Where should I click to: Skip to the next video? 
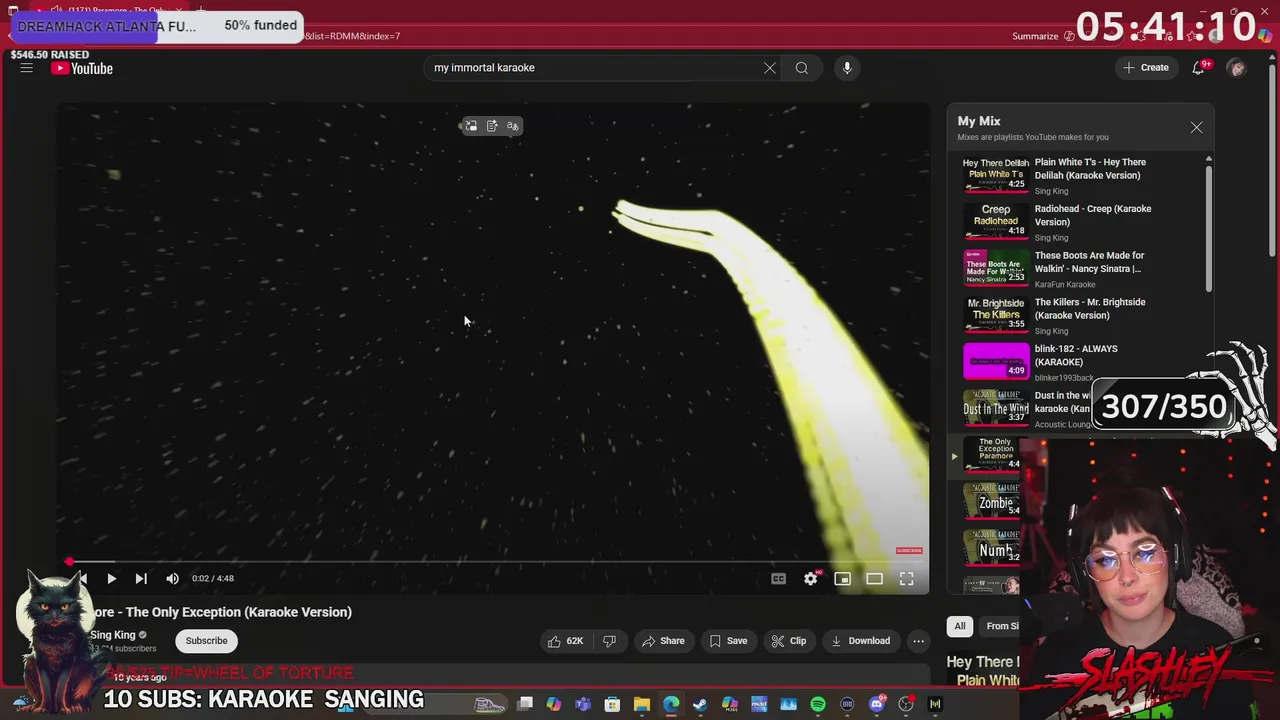(141, 578)
